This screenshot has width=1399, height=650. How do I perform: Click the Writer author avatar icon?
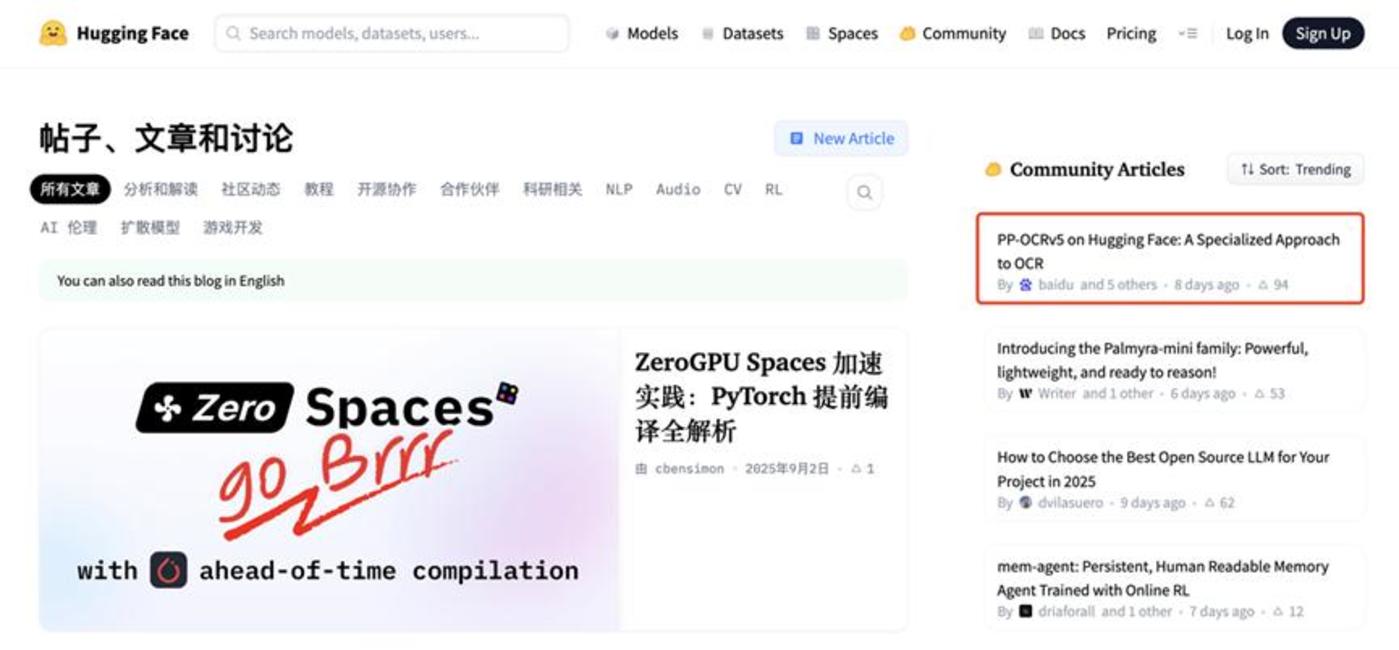pyautogui.click(x=1025, y=394)
